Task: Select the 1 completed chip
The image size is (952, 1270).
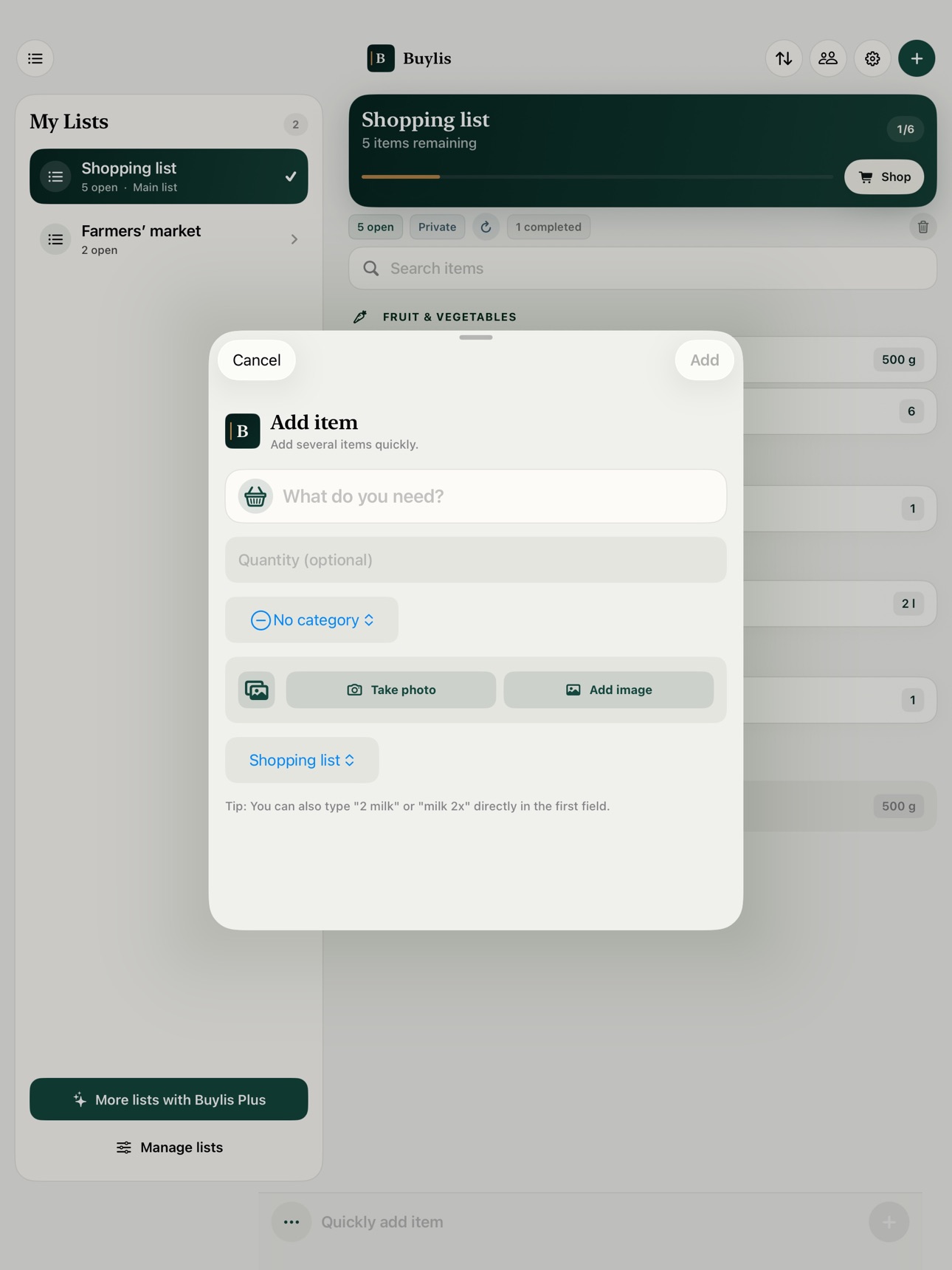Action: click(x=548, y=227)
